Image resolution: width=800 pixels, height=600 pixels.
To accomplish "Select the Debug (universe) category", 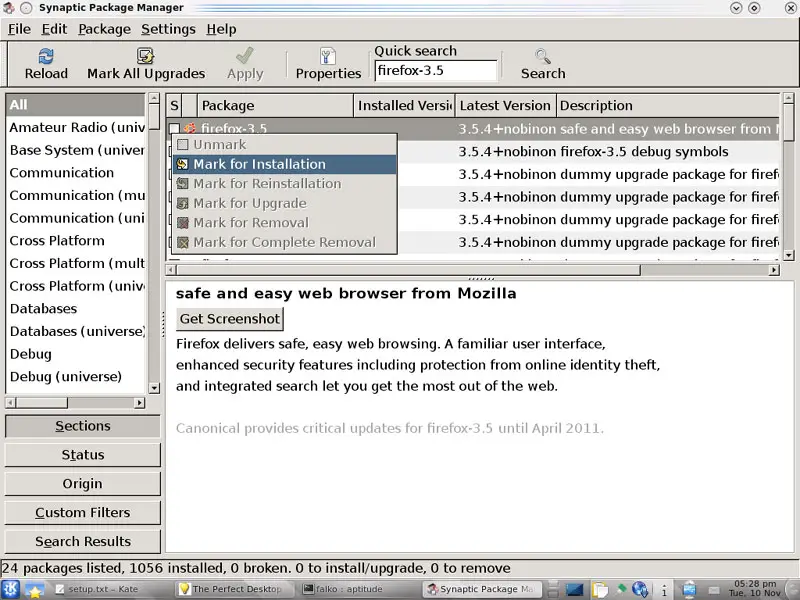I will pos(76,377).
